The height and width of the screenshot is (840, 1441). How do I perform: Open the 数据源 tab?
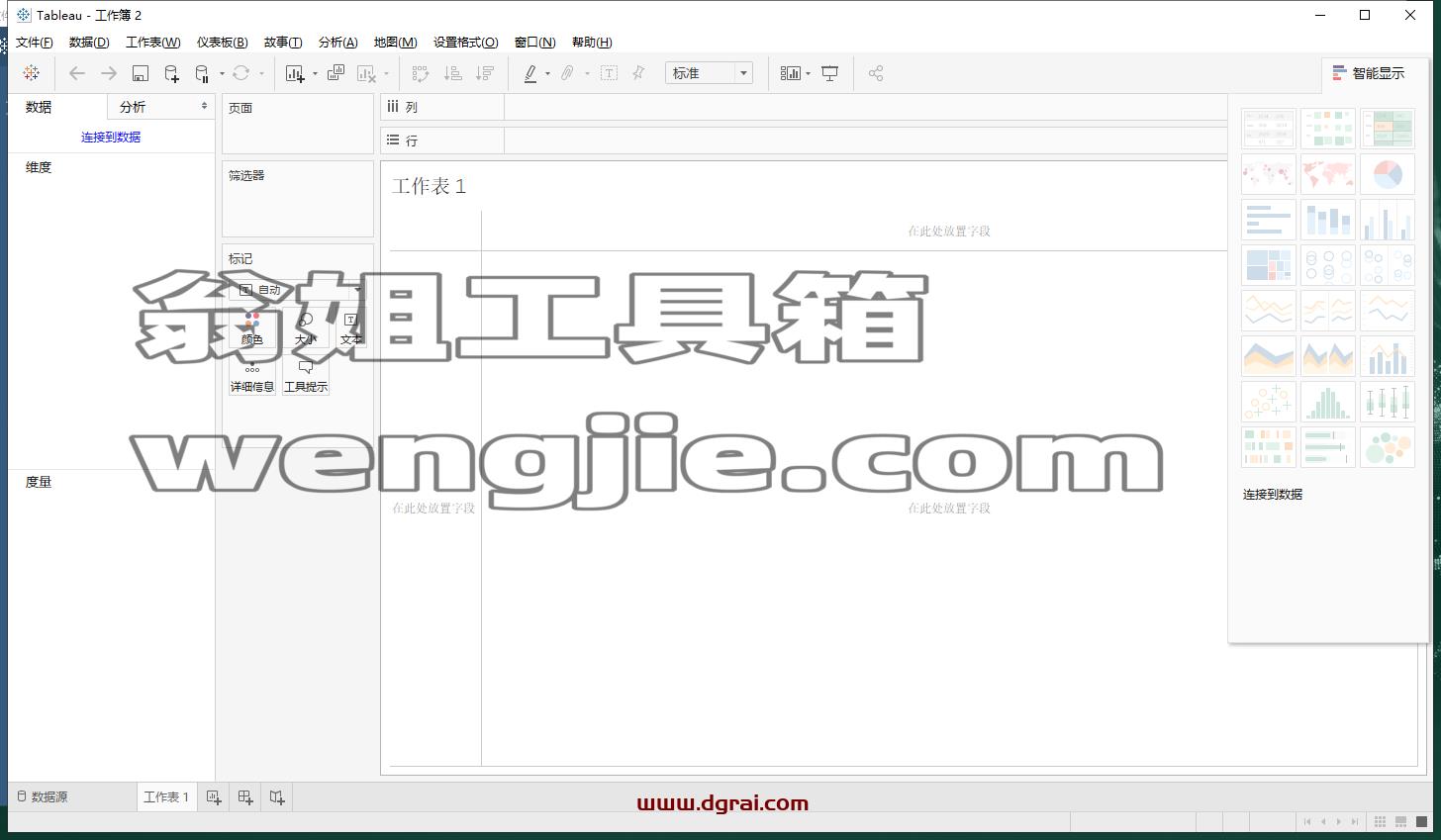click(43, 797)
